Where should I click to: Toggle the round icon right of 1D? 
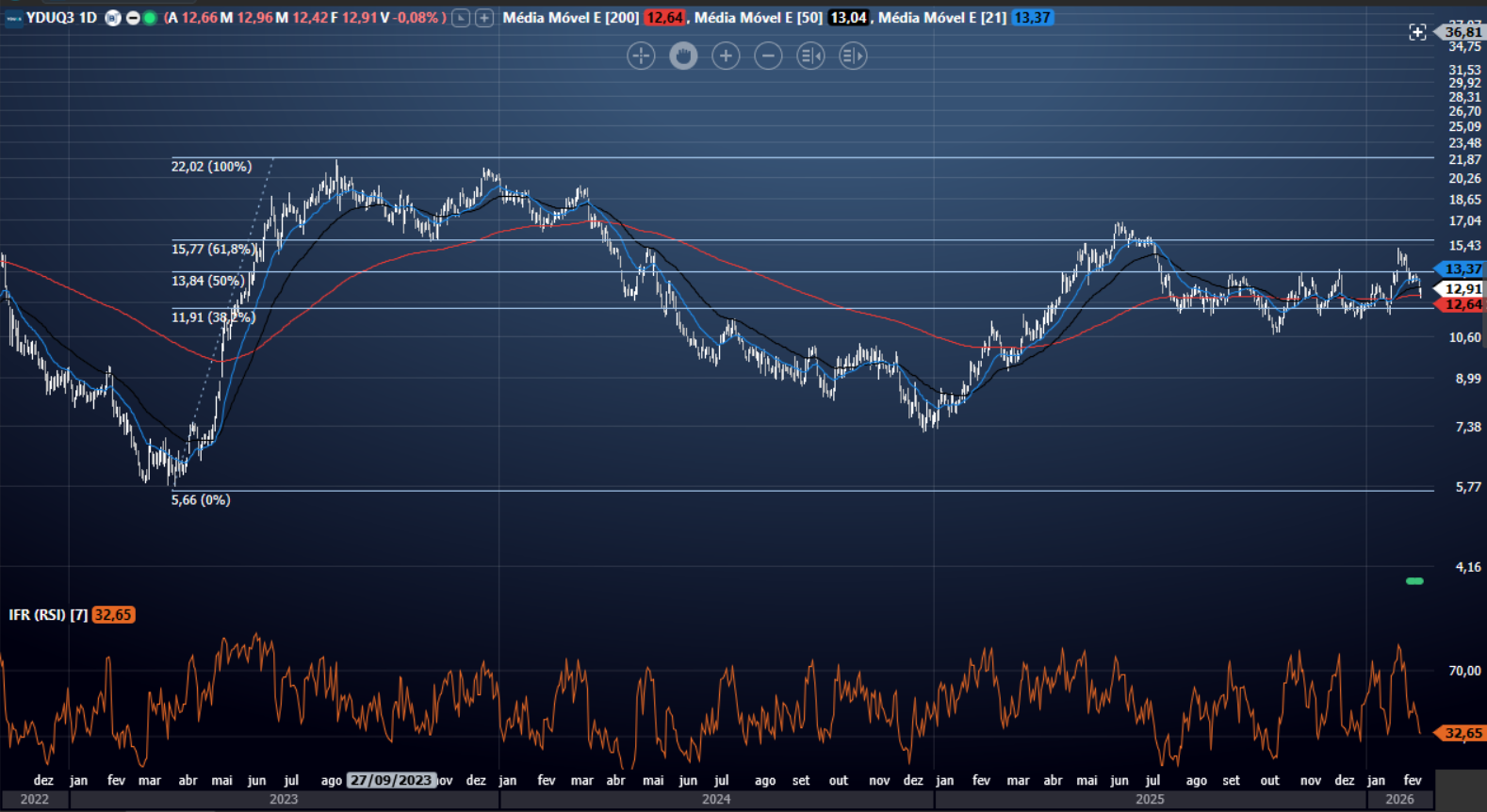coord(113,18)
